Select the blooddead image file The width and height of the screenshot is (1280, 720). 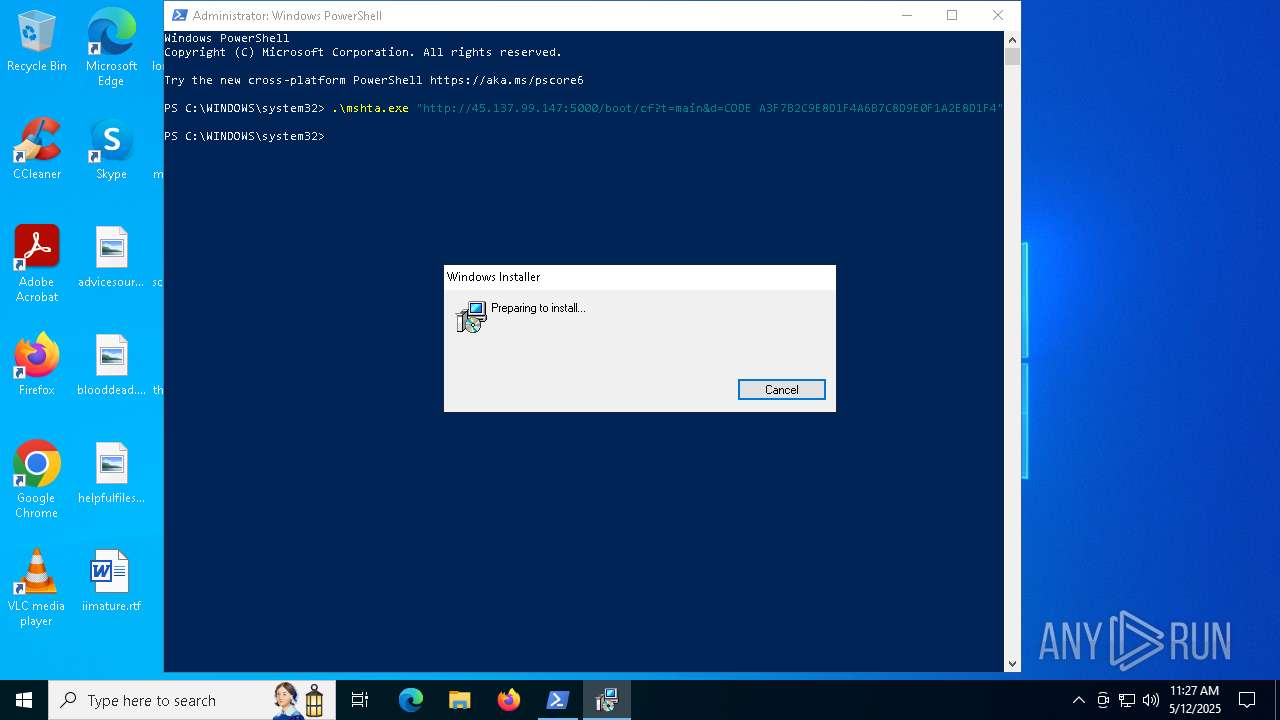tap(111, 365)
